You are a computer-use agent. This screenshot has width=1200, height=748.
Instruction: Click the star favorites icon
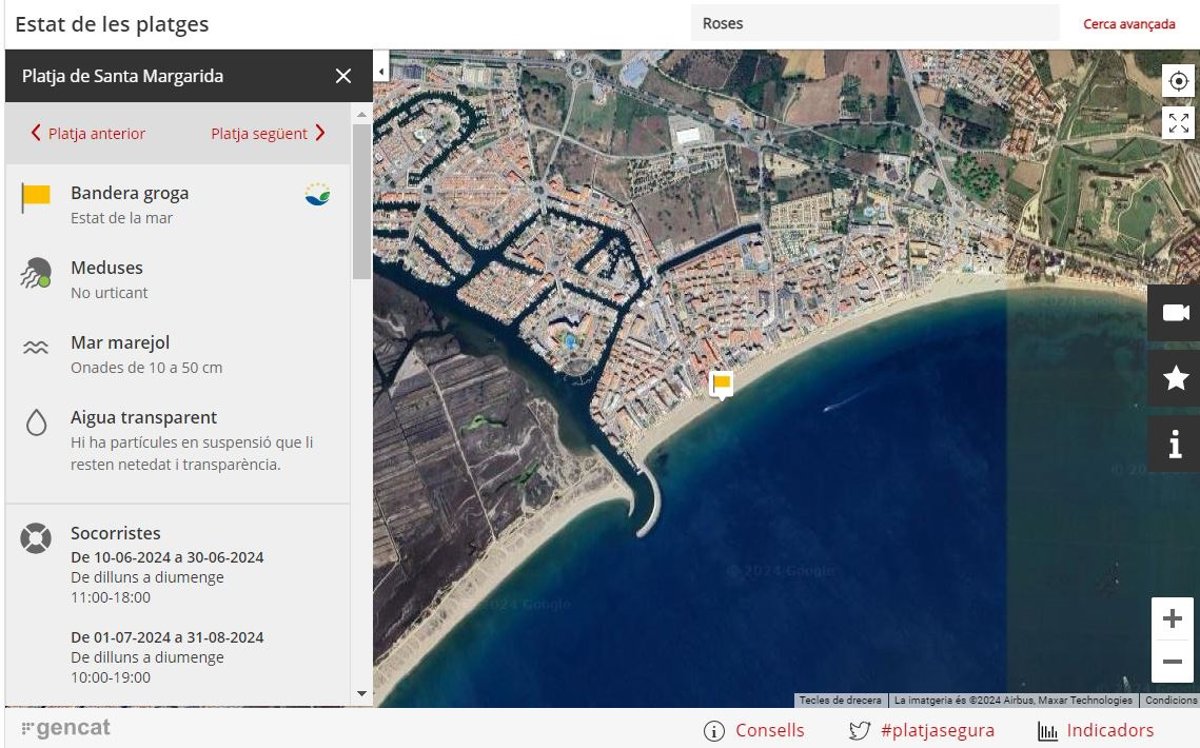[x=1175, y=378]
